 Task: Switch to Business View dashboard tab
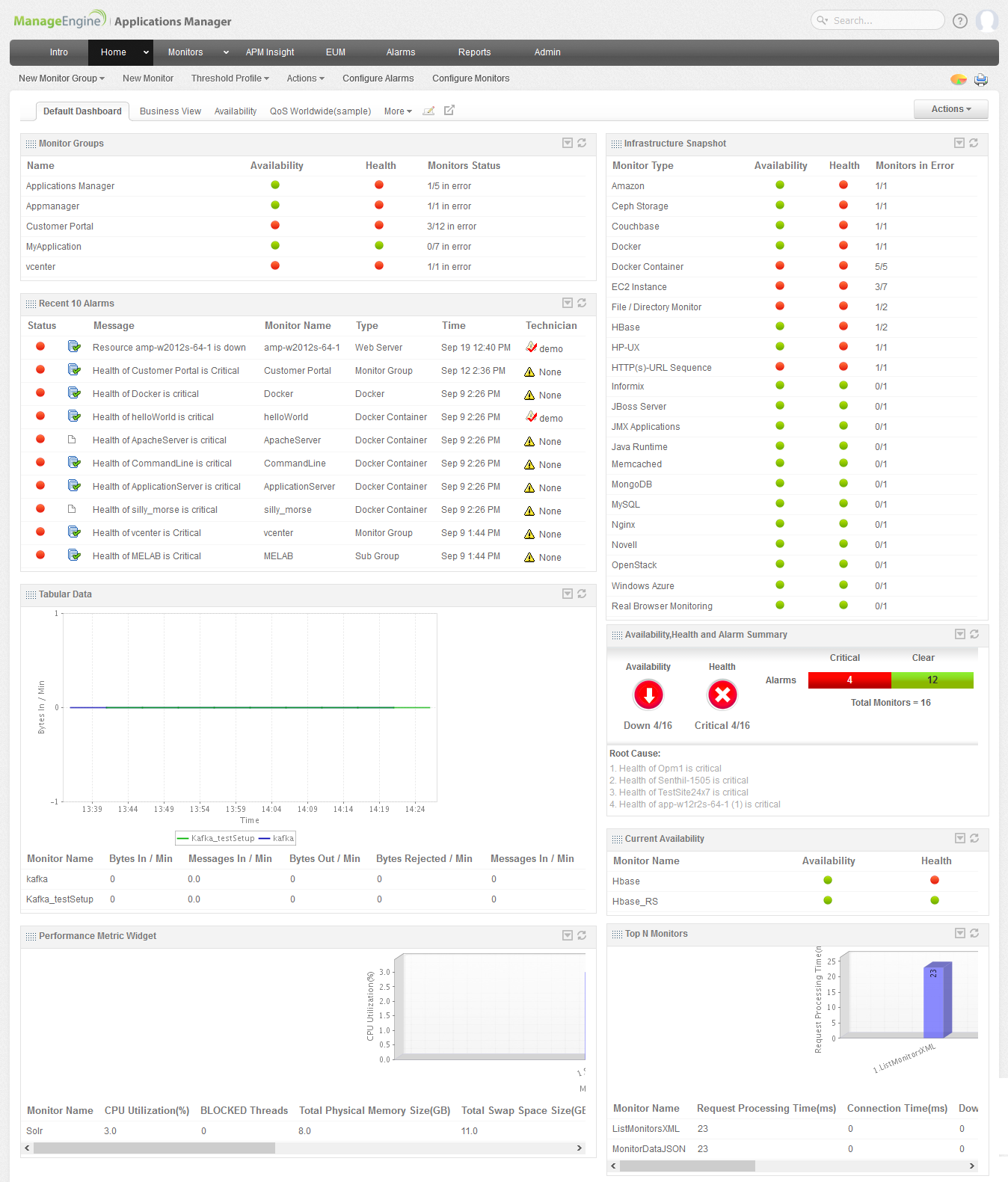pos(170,111)
